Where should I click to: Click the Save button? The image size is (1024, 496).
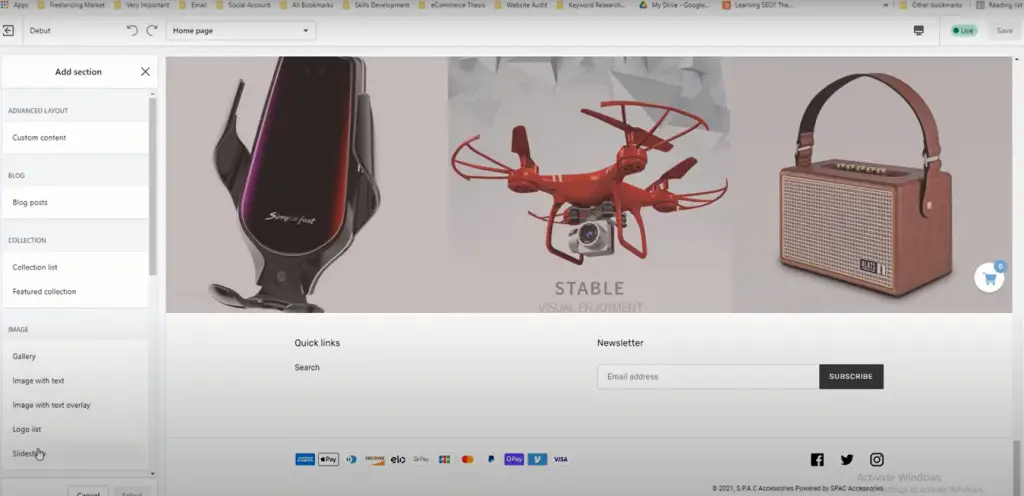point(1004,31)
